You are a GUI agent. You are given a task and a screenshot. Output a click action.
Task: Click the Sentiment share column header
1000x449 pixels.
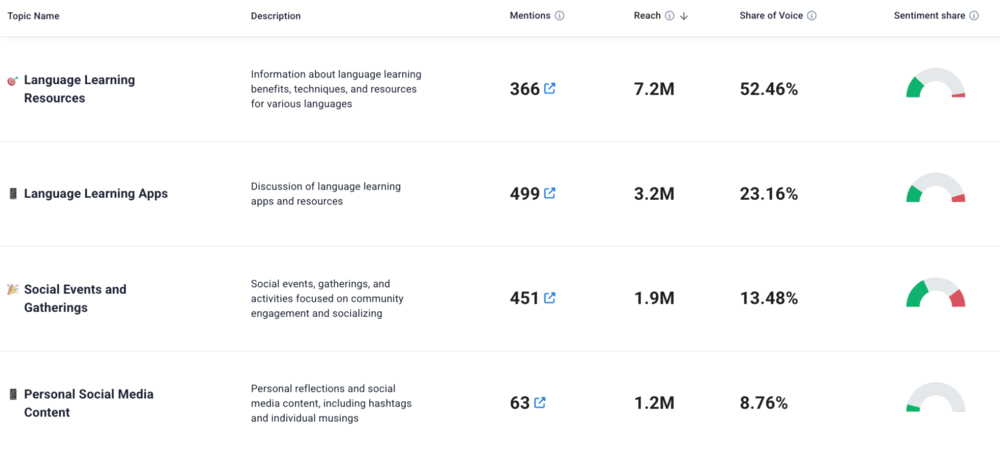coord(929,16)
